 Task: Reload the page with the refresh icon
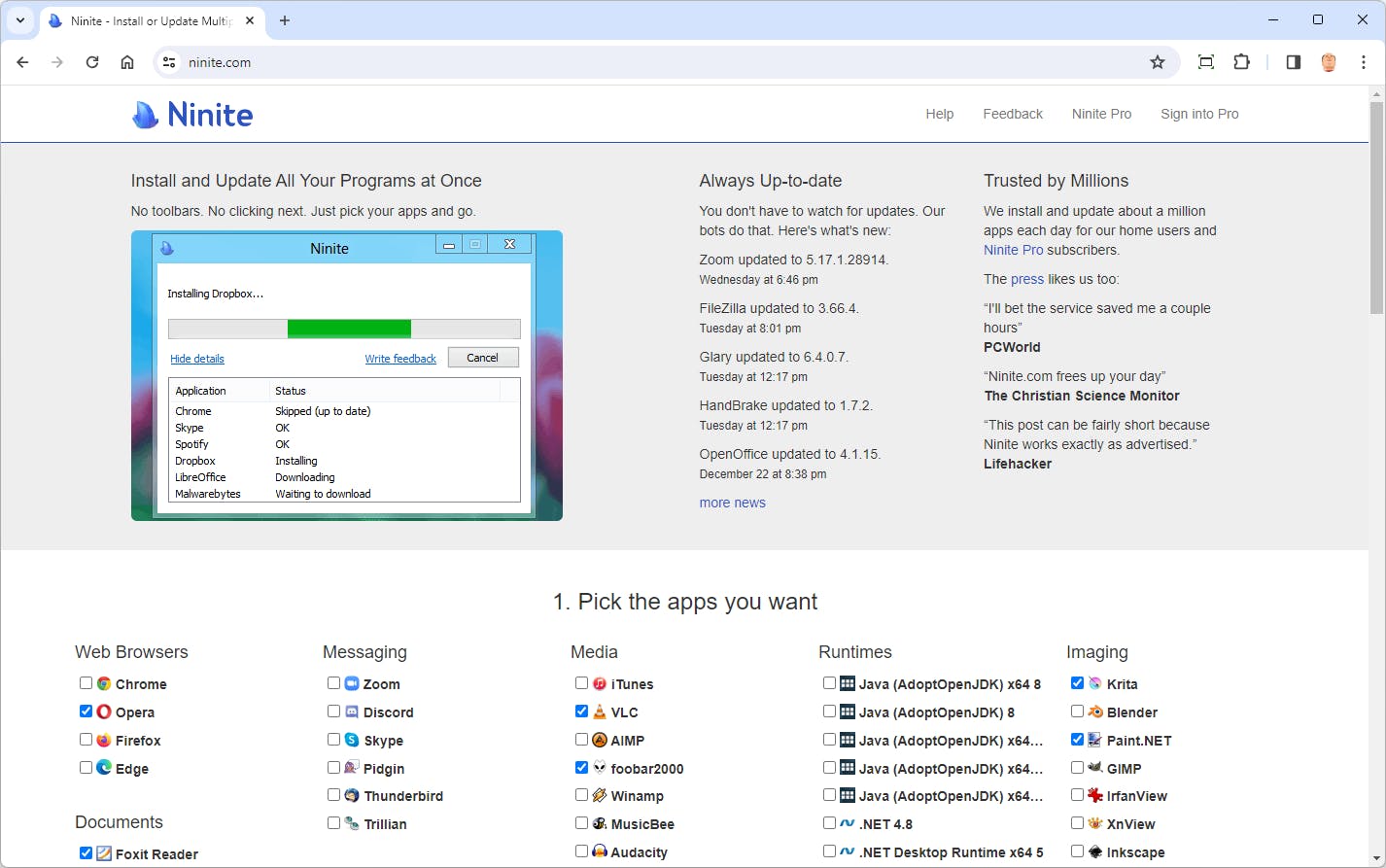pyautogui.click(x=92, y=62)
